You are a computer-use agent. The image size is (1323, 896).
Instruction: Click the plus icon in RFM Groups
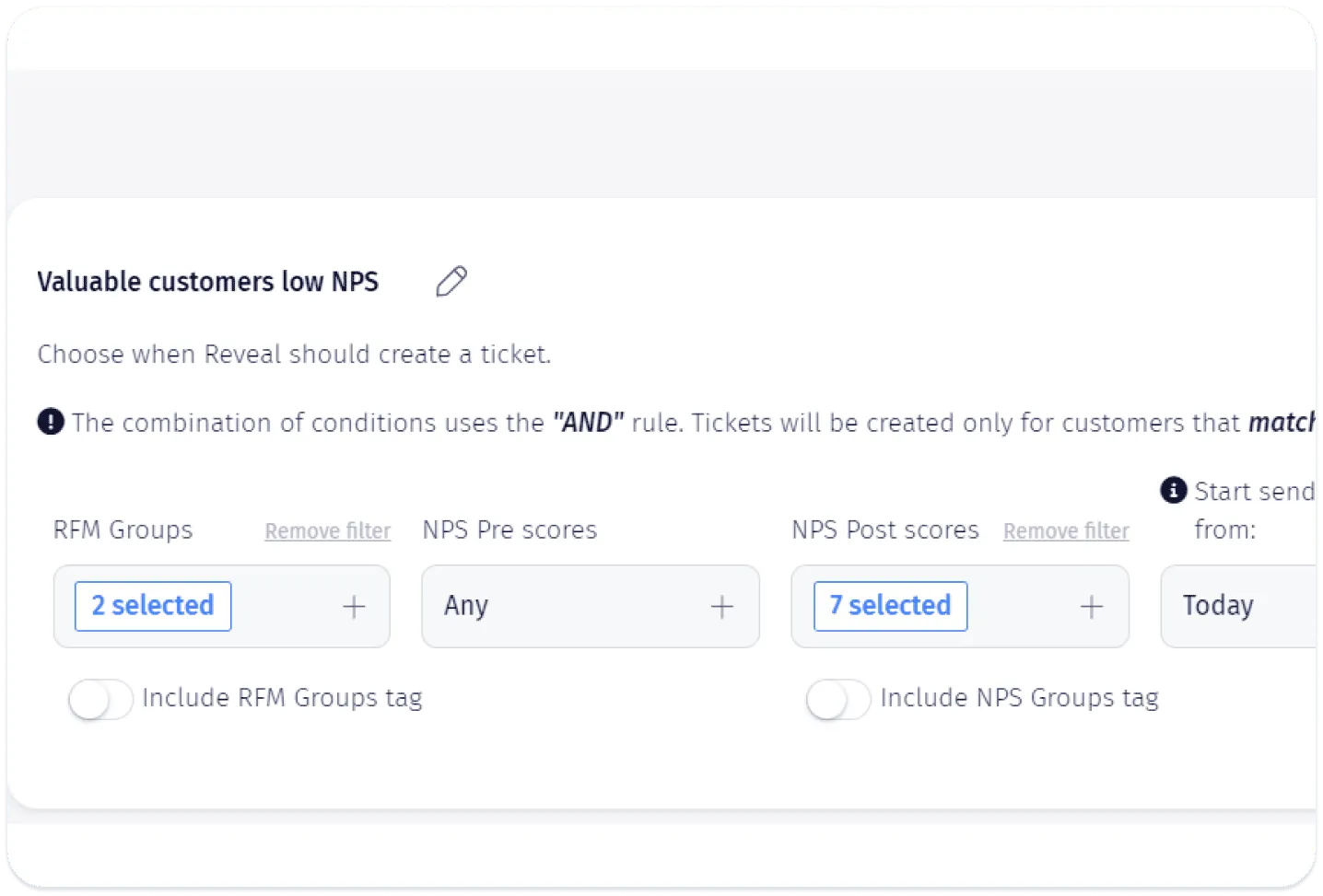pos(354,607)
